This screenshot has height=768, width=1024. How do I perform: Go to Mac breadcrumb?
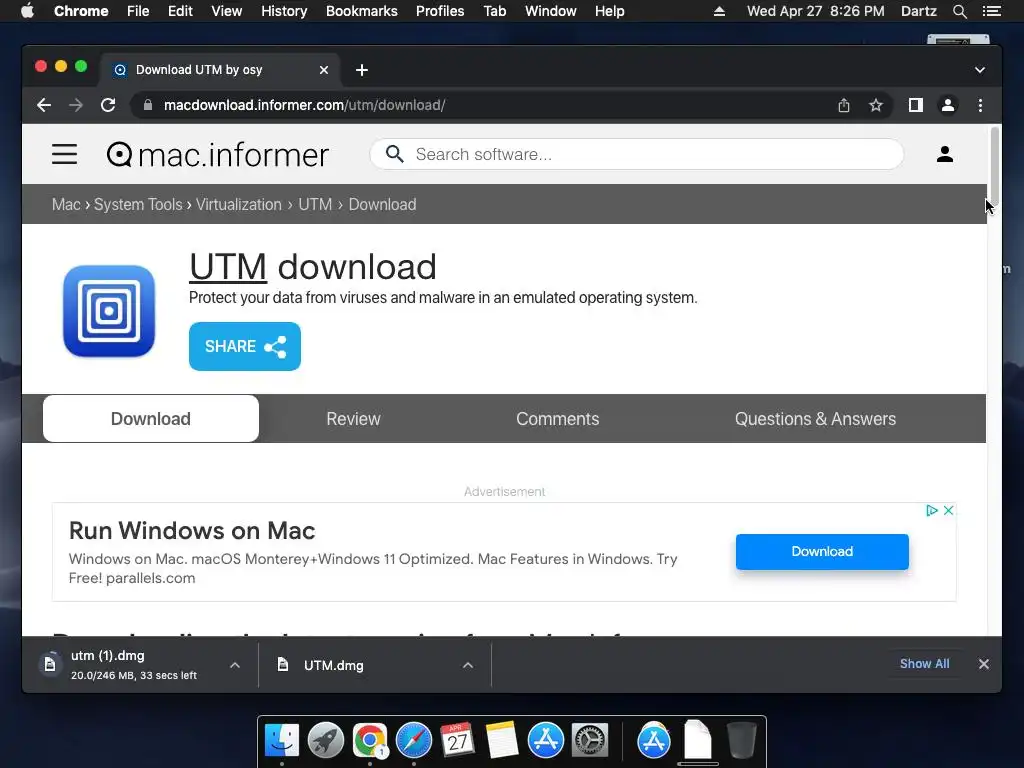click(66, 204)
